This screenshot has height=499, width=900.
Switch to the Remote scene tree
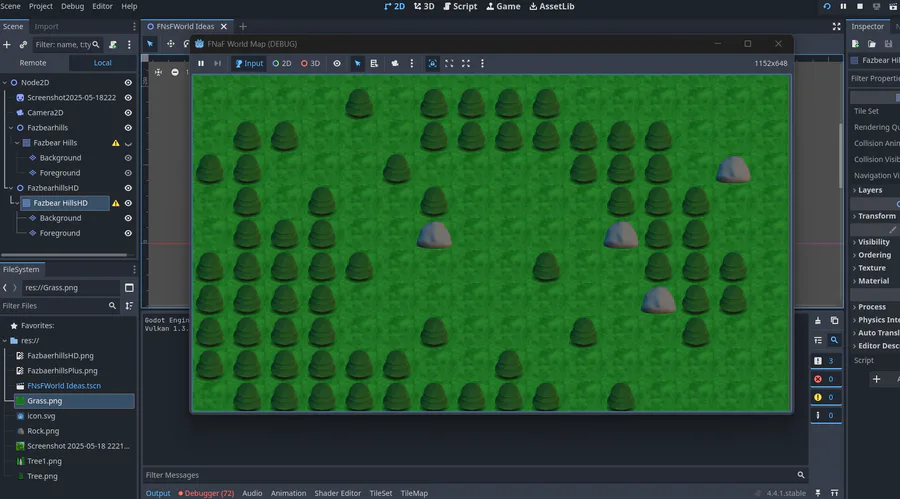(33, 63)
